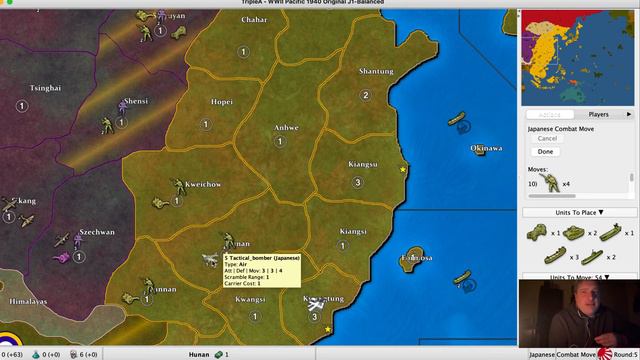Viewport: 640px width, 360px height.
Task: Click the Kiangsu territory label
Action: 362,164
